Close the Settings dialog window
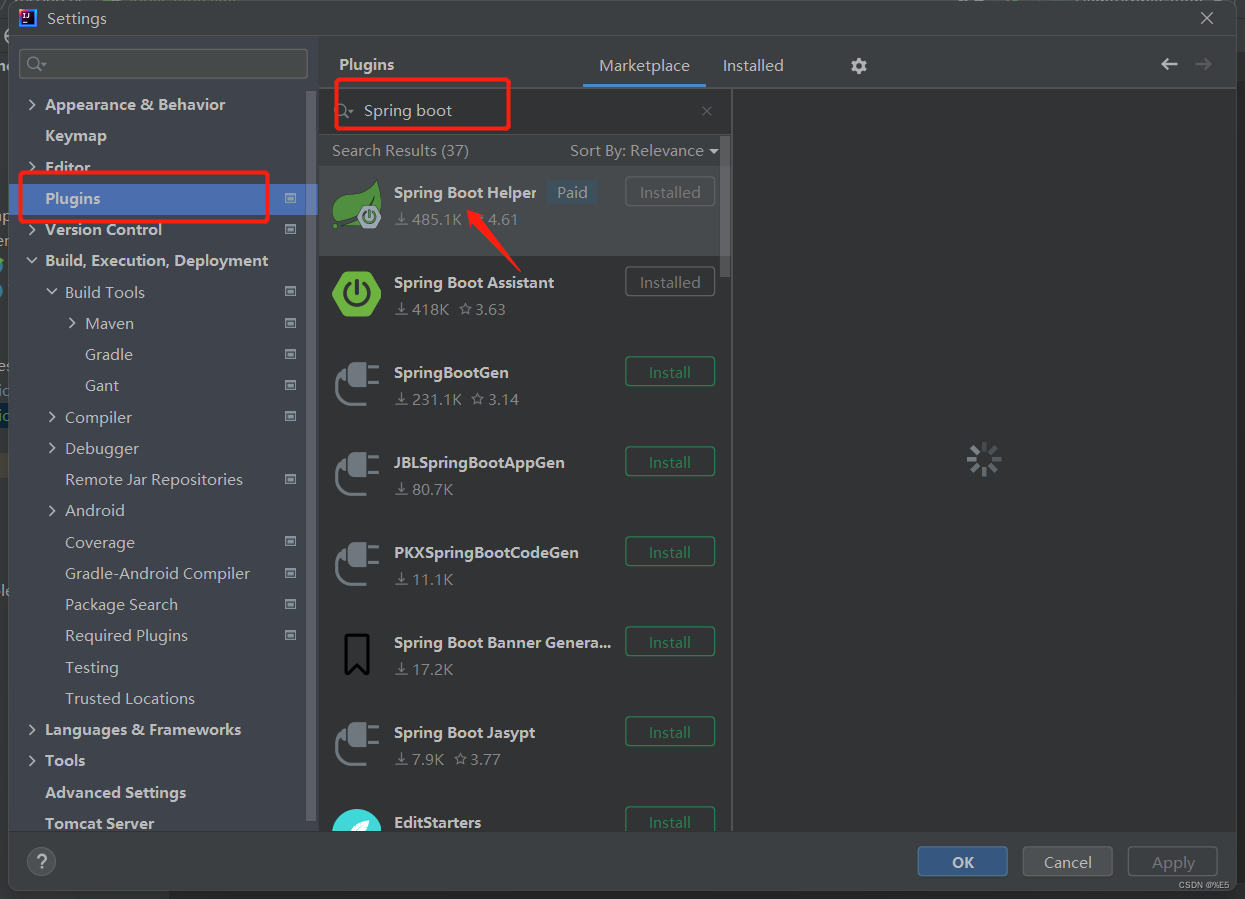This screenshot has width=1245, height=899. [x=1207, y=18]
